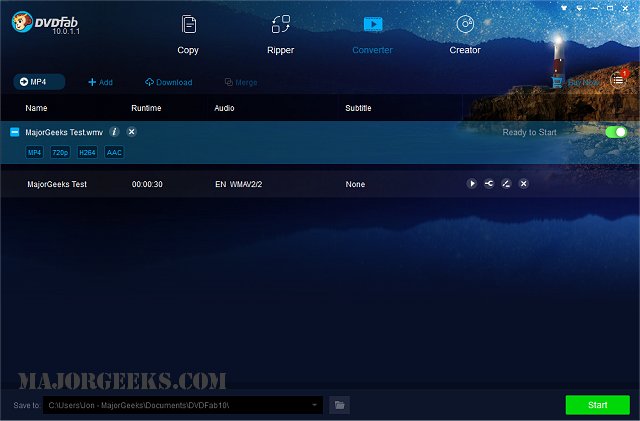Click the 00:00:30 runtime value
The width and height of the screenshot is (640, 421).
click(147, 184)
